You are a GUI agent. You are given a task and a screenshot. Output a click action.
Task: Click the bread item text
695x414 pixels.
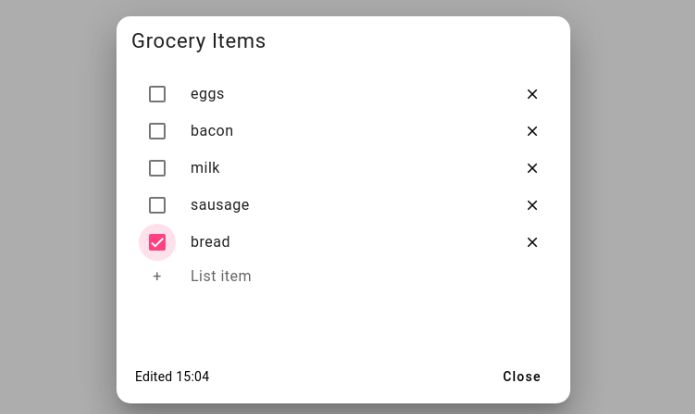point(210,242)
